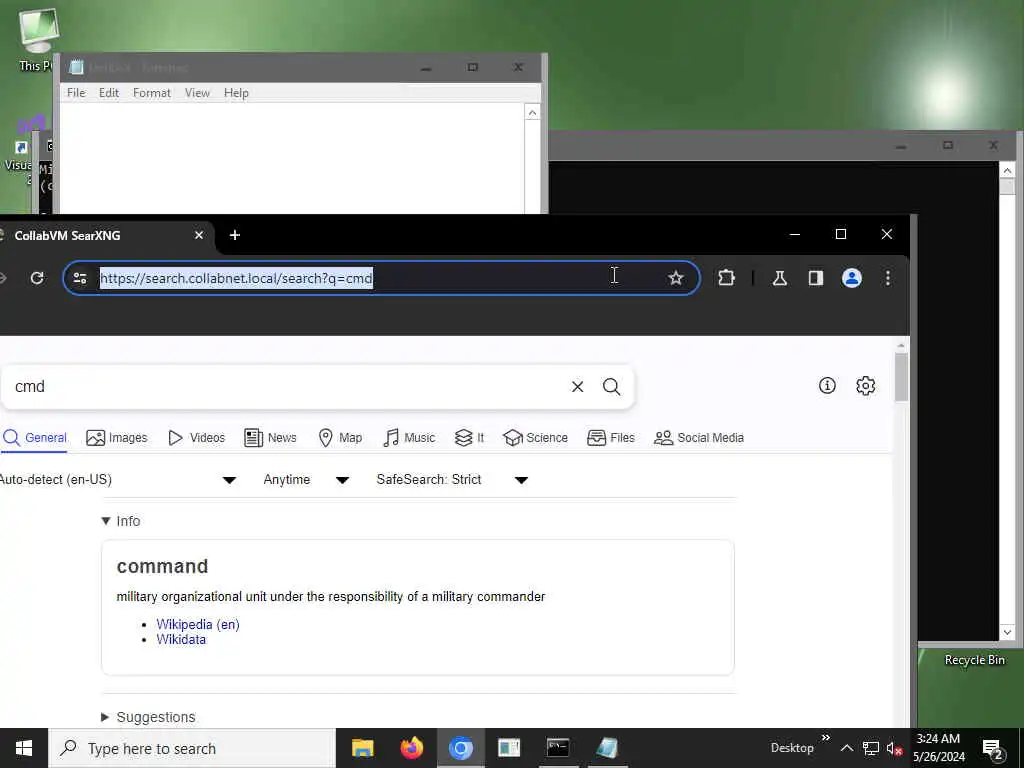Image resolution: width=1024 pixels, height=768 pixels.
Task: Click inside the Notepad text area
Action: pyautogui.click(x=292, y=158)
